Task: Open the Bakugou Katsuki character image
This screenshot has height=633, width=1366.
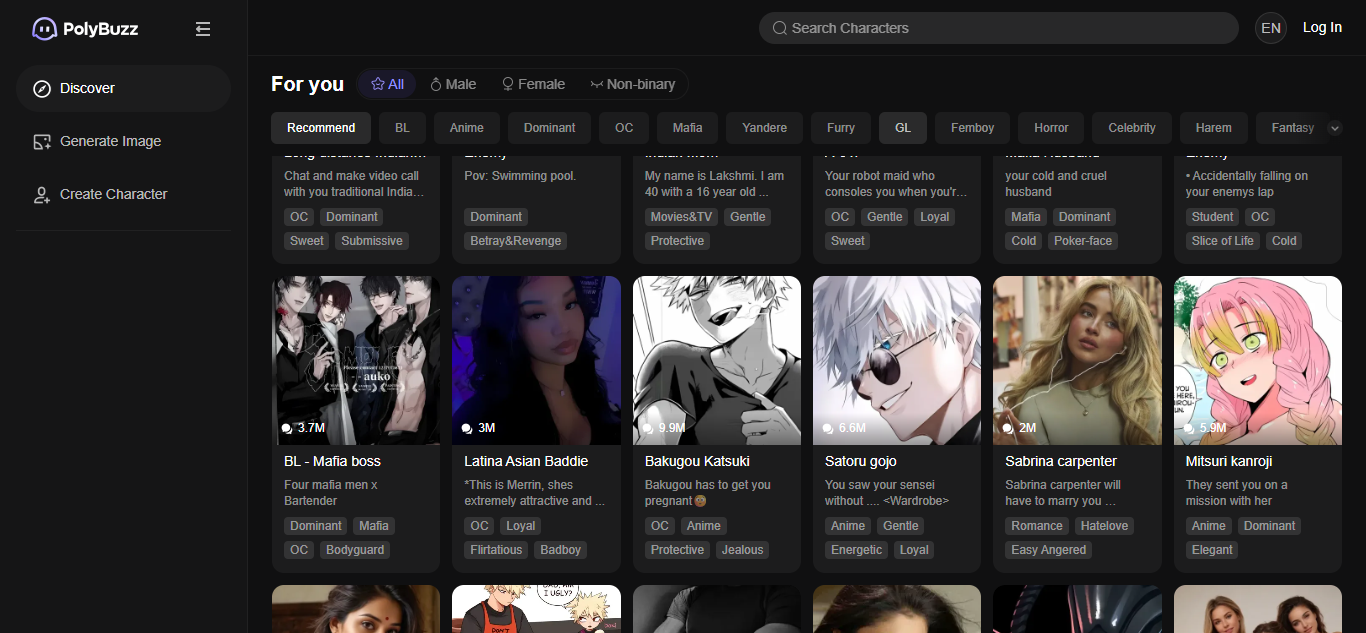Action: (717, 360)
